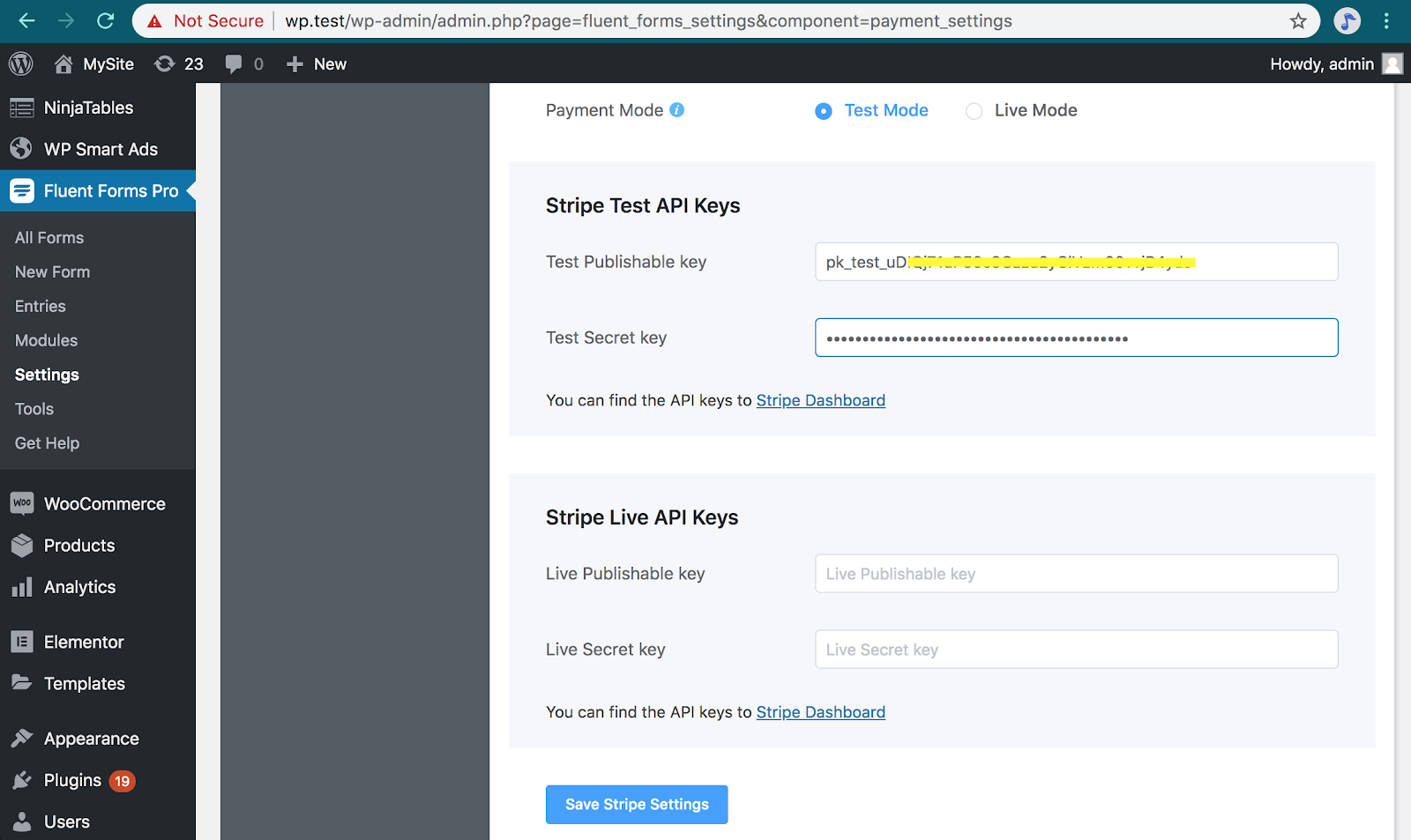Click the New label in admin bar
The height and width of the screenshot is (840, 1411).
330,63
